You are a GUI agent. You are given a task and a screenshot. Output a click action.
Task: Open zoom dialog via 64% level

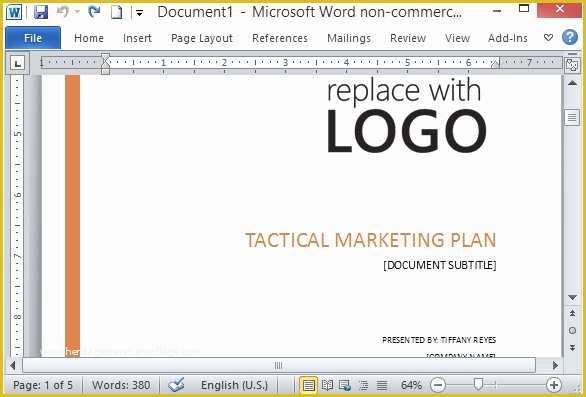click(x=411, y=385)
